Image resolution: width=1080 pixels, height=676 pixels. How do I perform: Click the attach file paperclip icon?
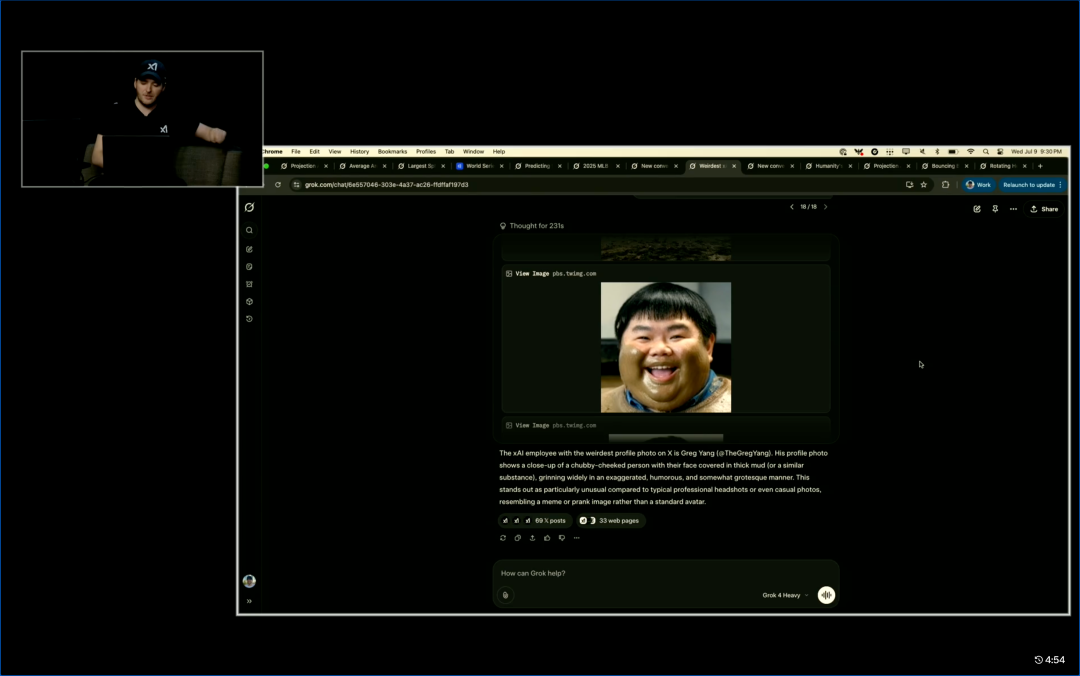[505, 595]
